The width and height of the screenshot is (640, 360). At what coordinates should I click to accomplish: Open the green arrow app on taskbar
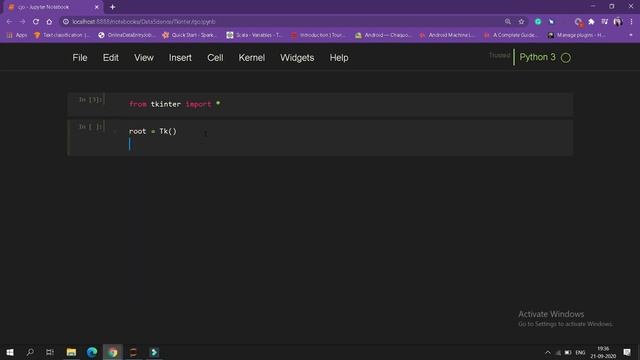(x=154, y=352)
